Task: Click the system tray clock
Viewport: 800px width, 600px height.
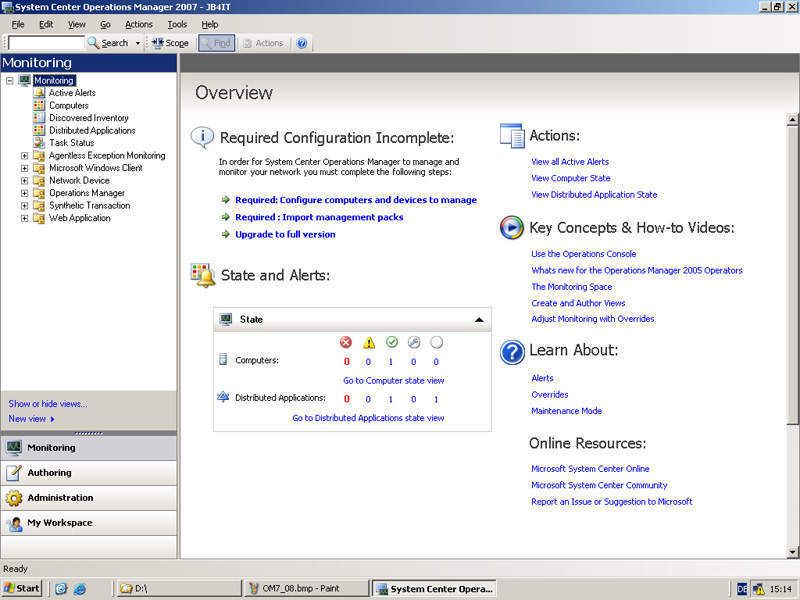Action: tap(780, 589)
